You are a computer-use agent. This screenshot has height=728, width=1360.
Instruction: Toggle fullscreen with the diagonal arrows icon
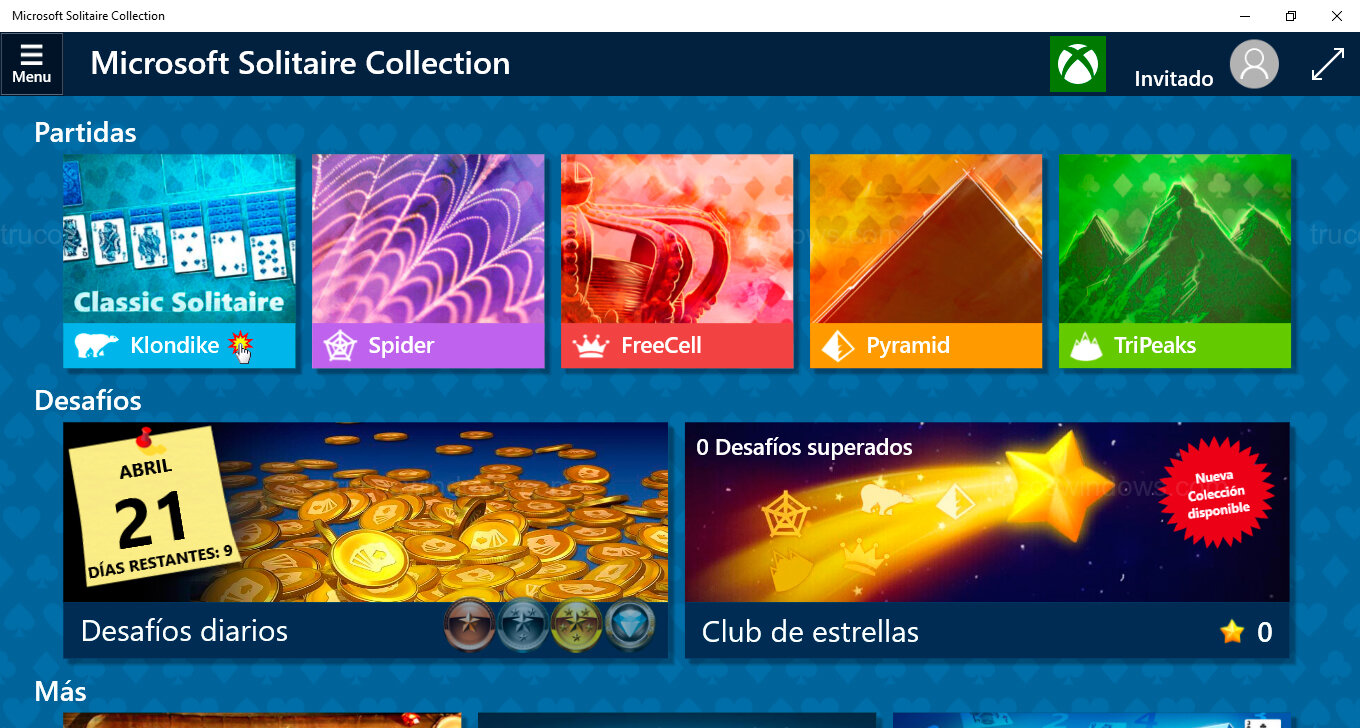point(1328,65)
